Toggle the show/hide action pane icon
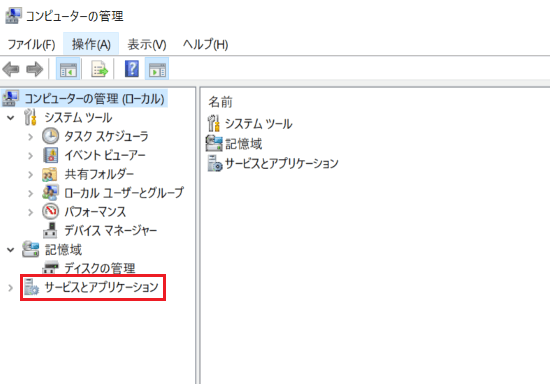The width and height of the screenshot is (550, 384). tap(157, 69)
